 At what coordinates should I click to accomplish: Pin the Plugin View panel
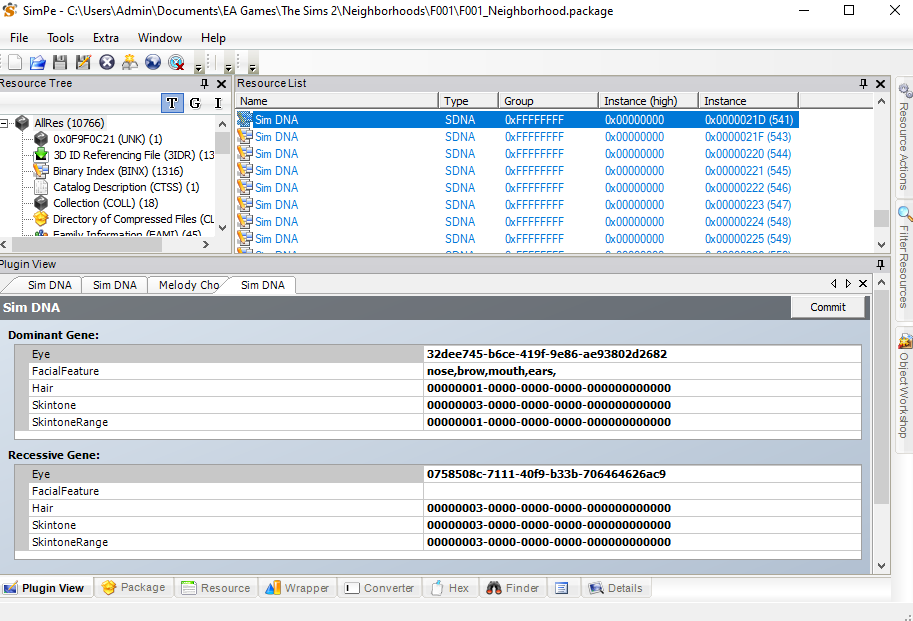(880, 264)
